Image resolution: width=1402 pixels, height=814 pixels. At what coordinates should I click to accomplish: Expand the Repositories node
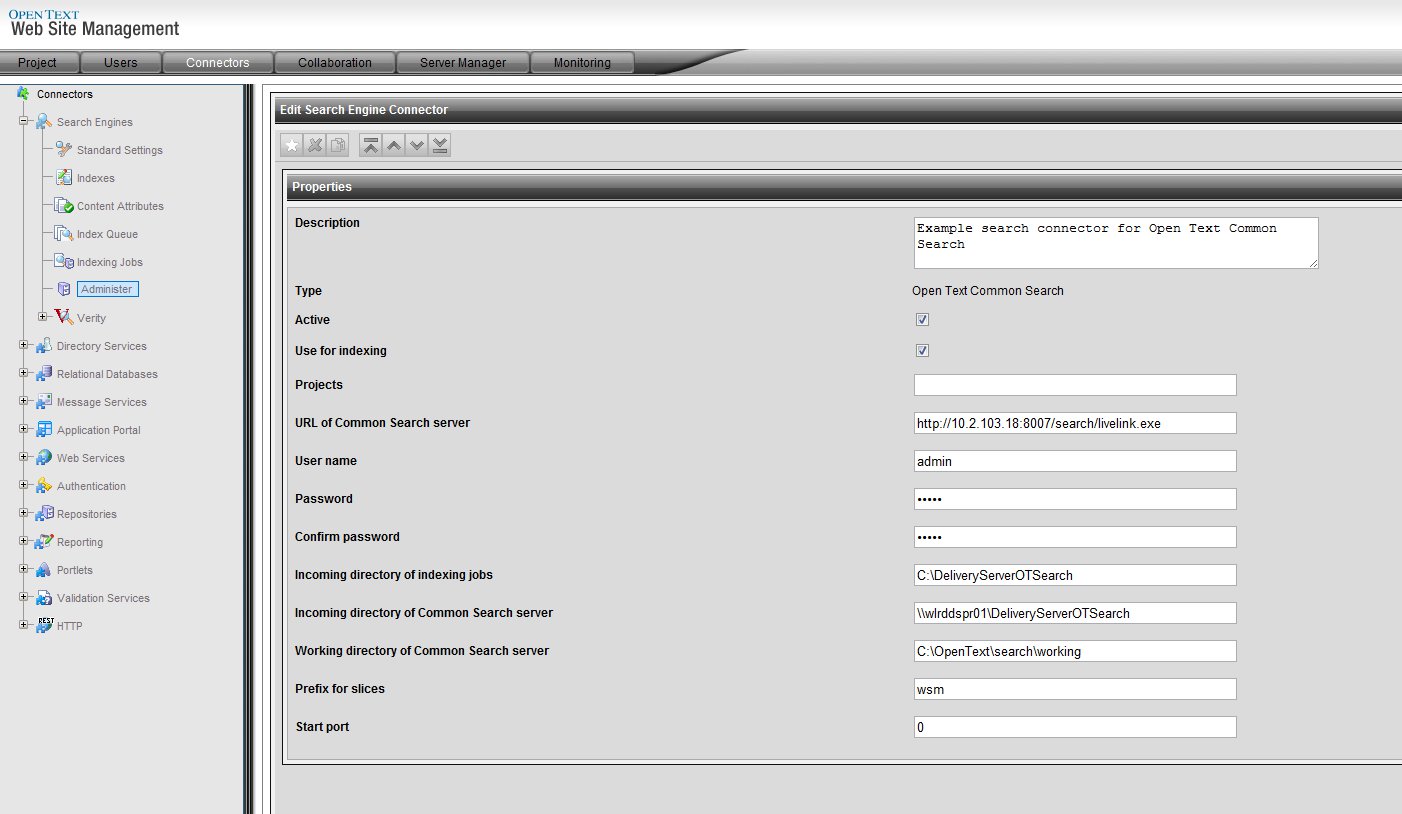(x=24, y=513)
